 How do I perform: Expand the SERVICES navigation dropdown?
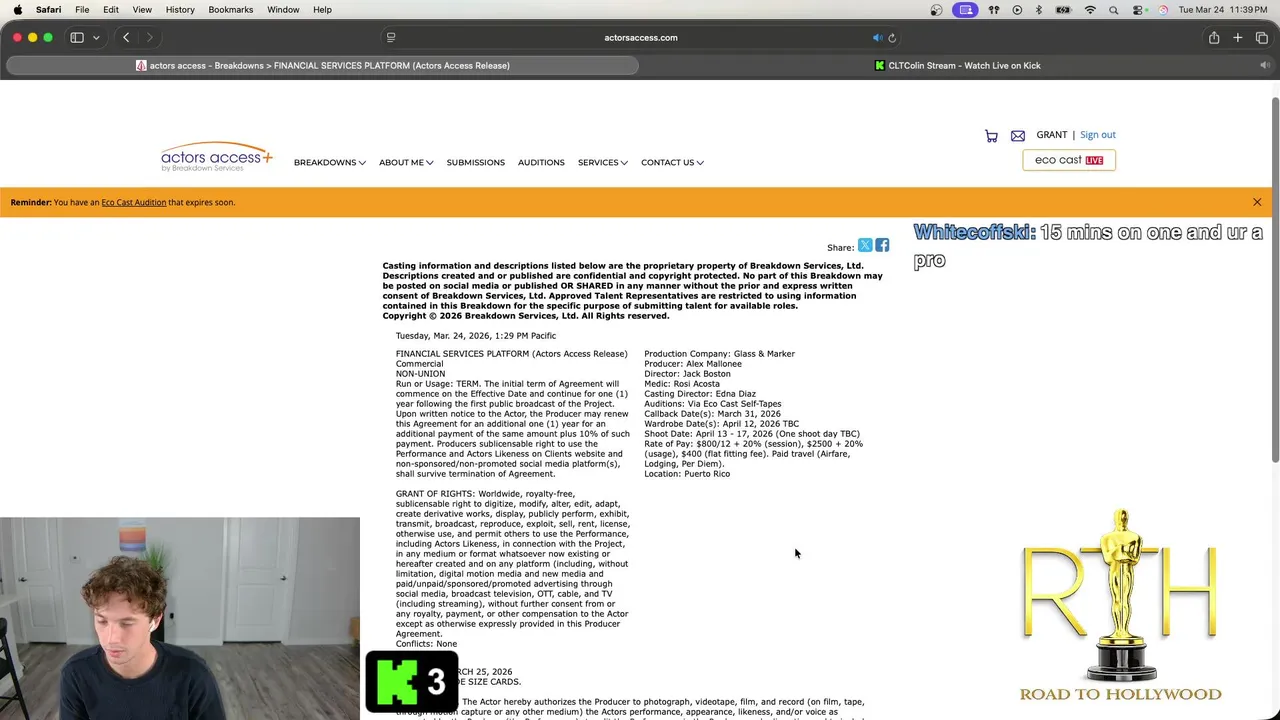pos(602,163)
